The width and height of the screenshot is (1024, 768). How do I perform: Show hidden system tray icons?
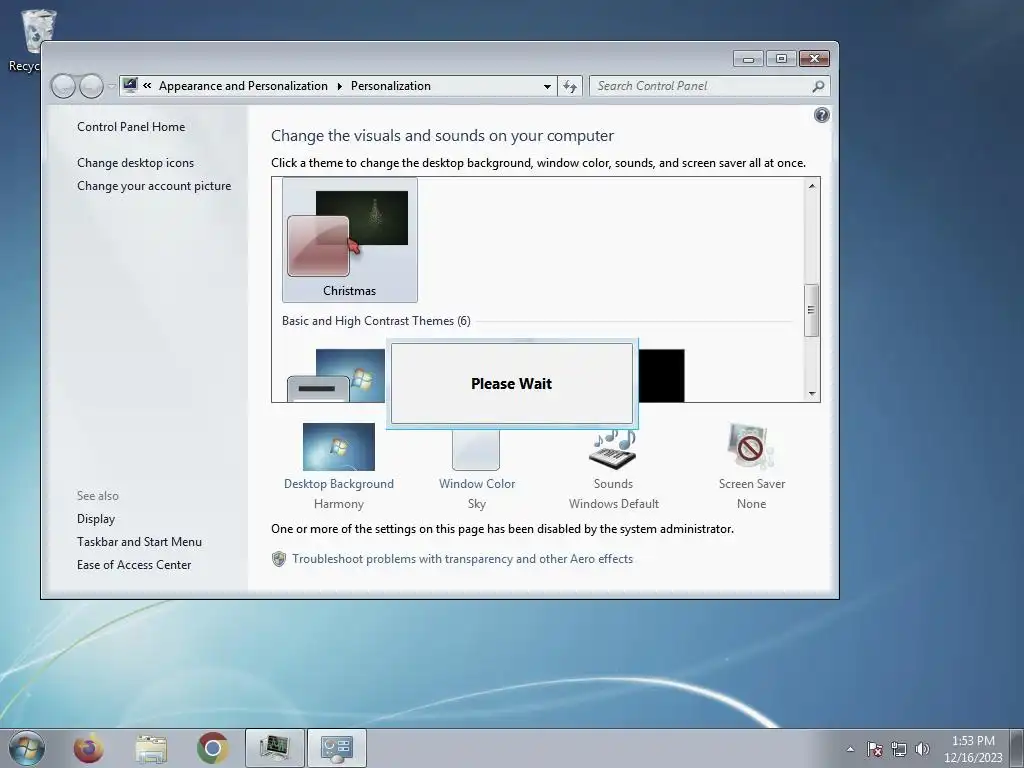tap(850, 749)
